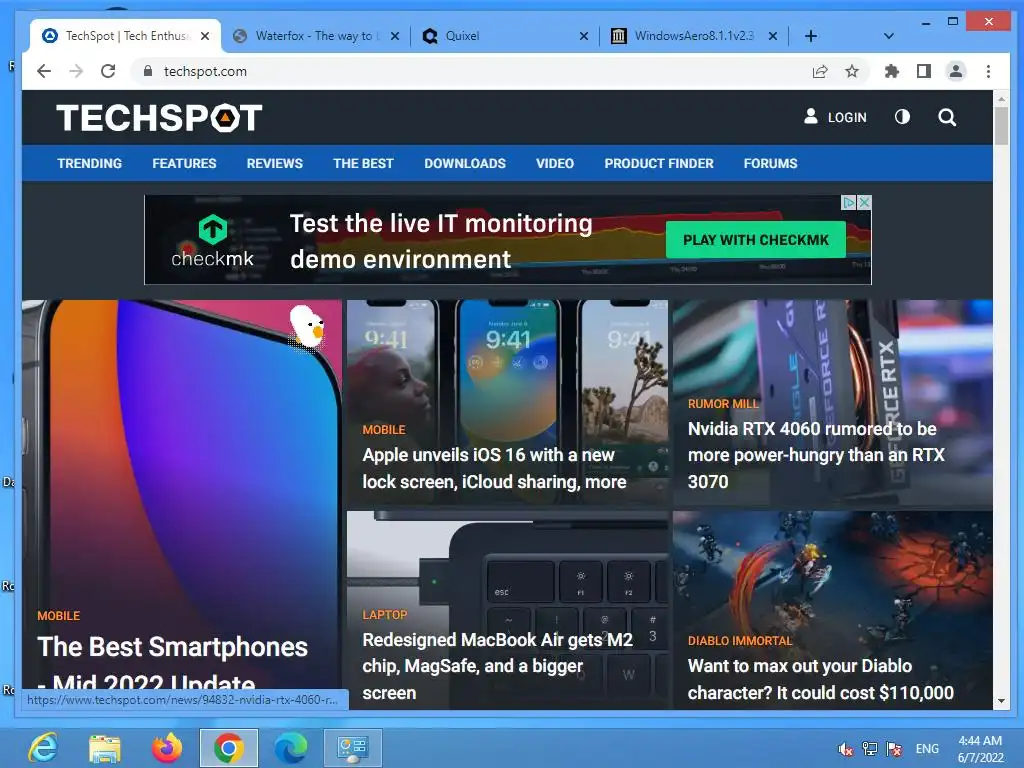Switch to the WindowsAero8.1 tab
This screenshot has width=1024, height=768.
click(x=694, y=36)
